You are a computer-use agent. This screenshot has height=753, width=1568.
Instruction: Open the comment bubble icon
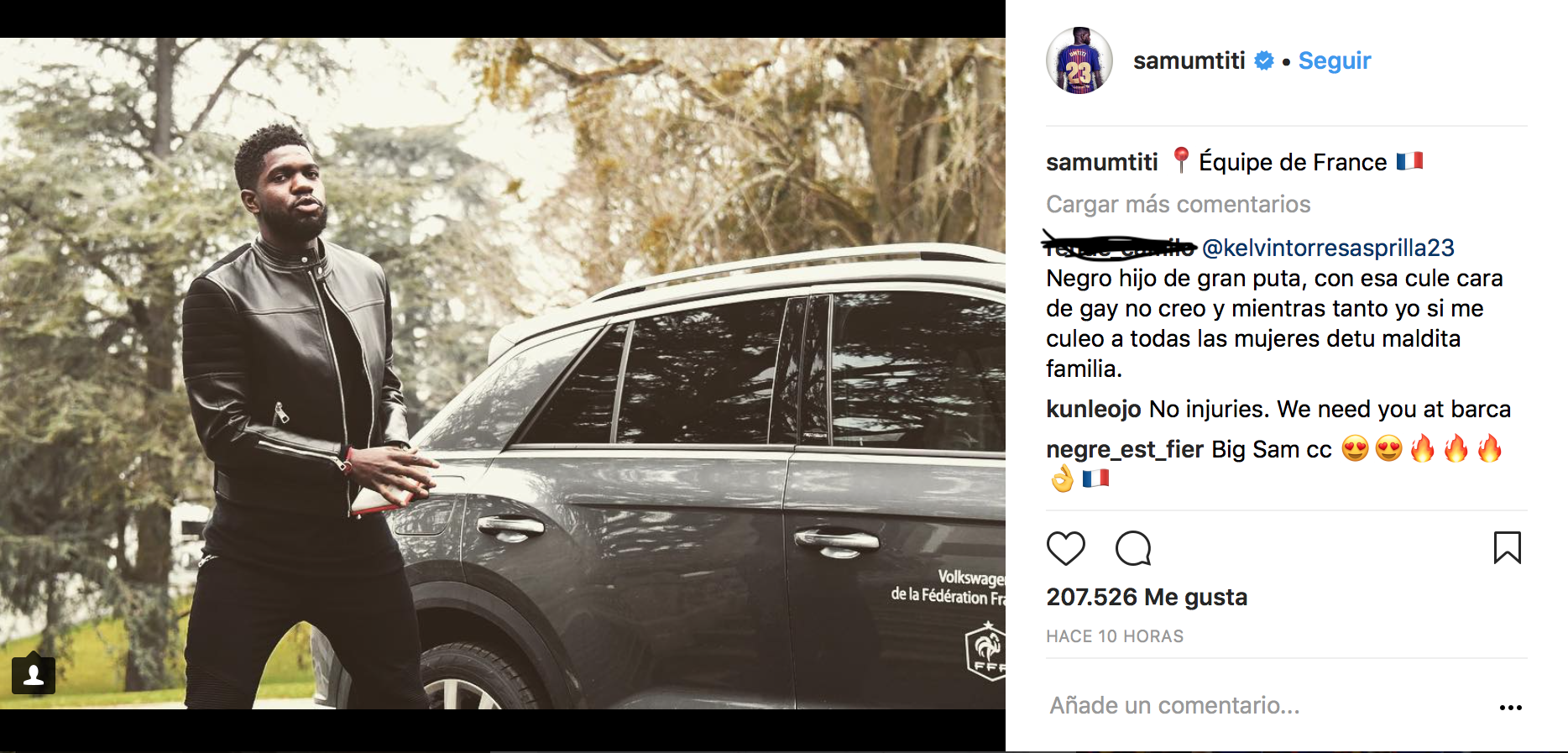coord(1133,548)
